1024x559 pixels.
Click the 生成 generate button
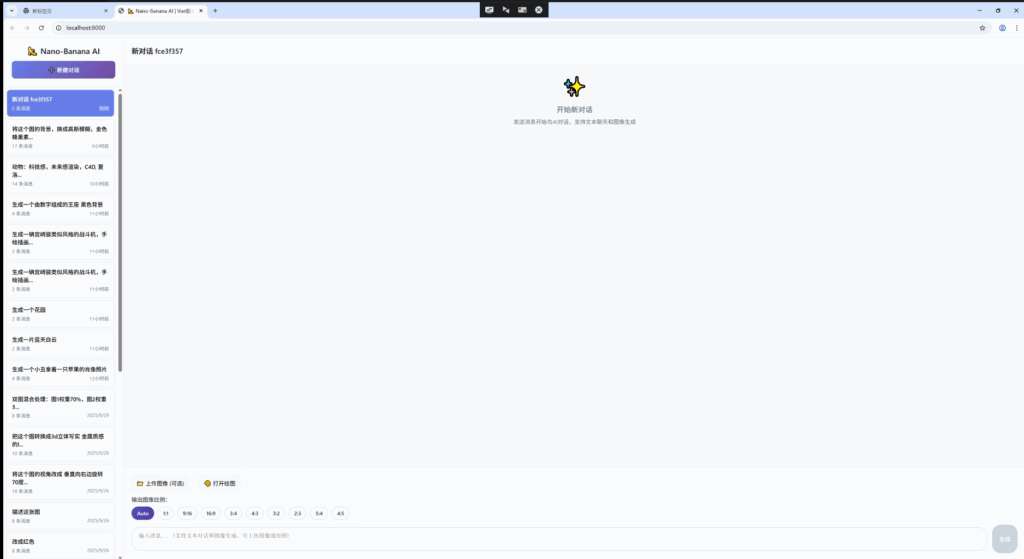pos(1004,539)
